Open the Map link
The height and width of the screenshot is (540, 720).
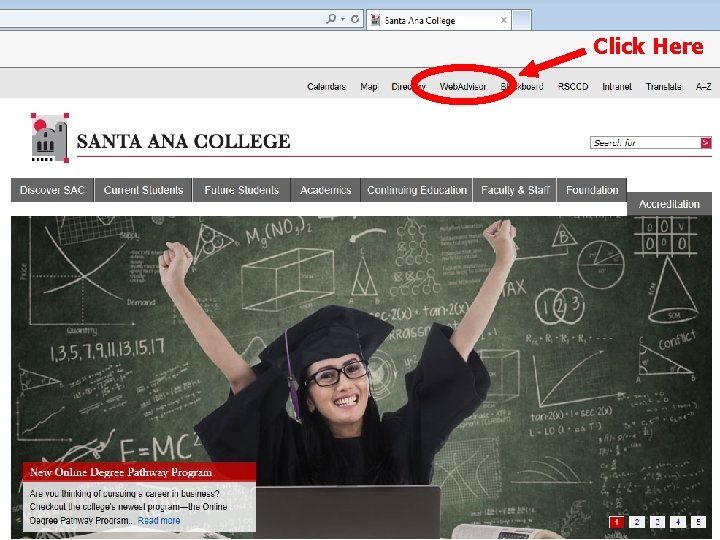tap(369, 86)
